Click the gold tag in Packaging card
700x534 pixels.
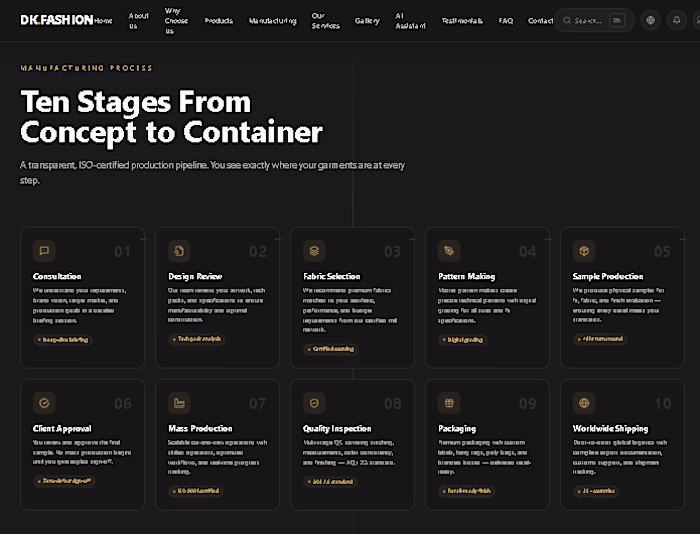point(467,491)
